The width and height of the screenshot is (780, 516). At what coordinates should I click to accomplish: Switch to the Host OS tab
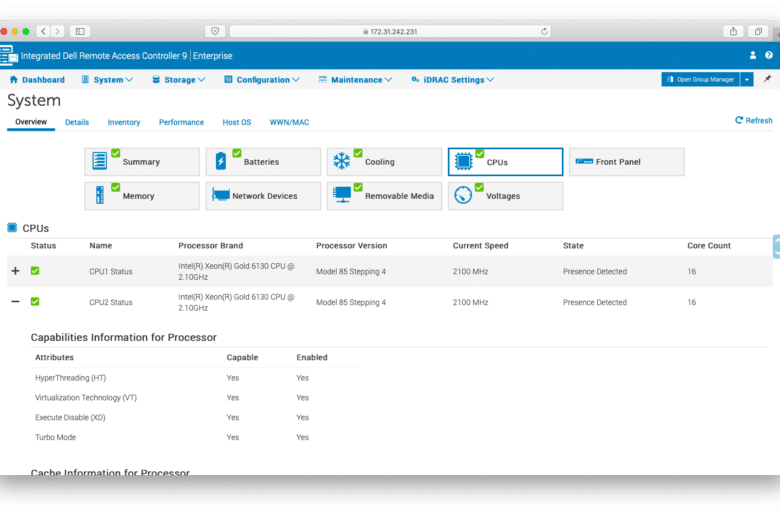pos(237,122)
